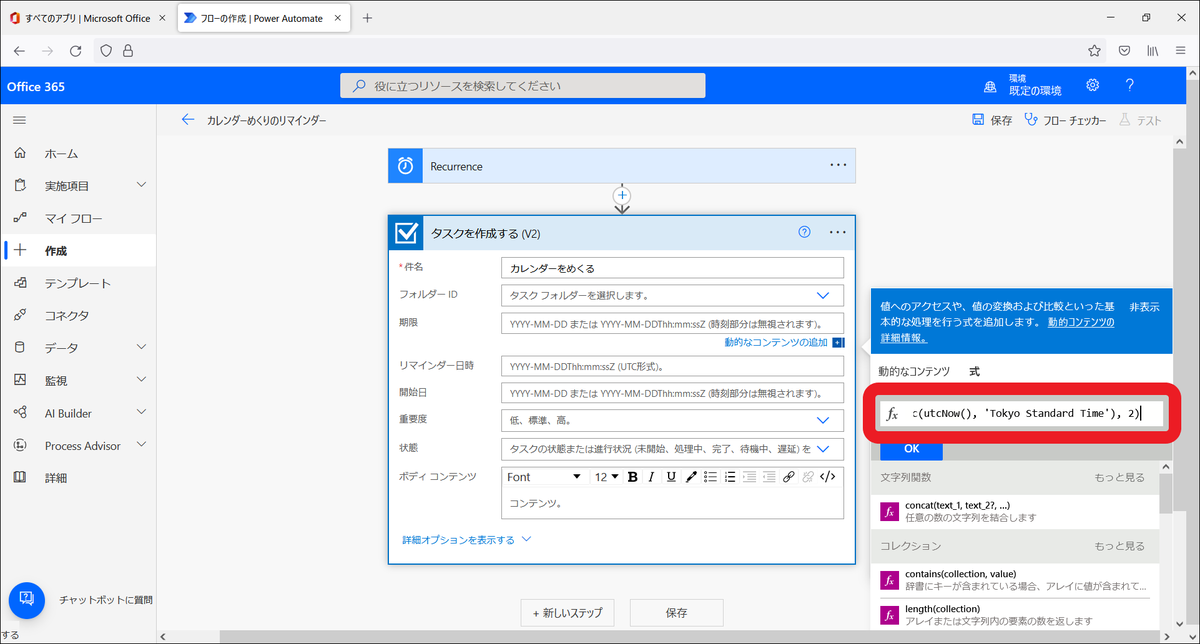
Task: Click the 詳細オプションを表示する link
Action: coord(459,536)
